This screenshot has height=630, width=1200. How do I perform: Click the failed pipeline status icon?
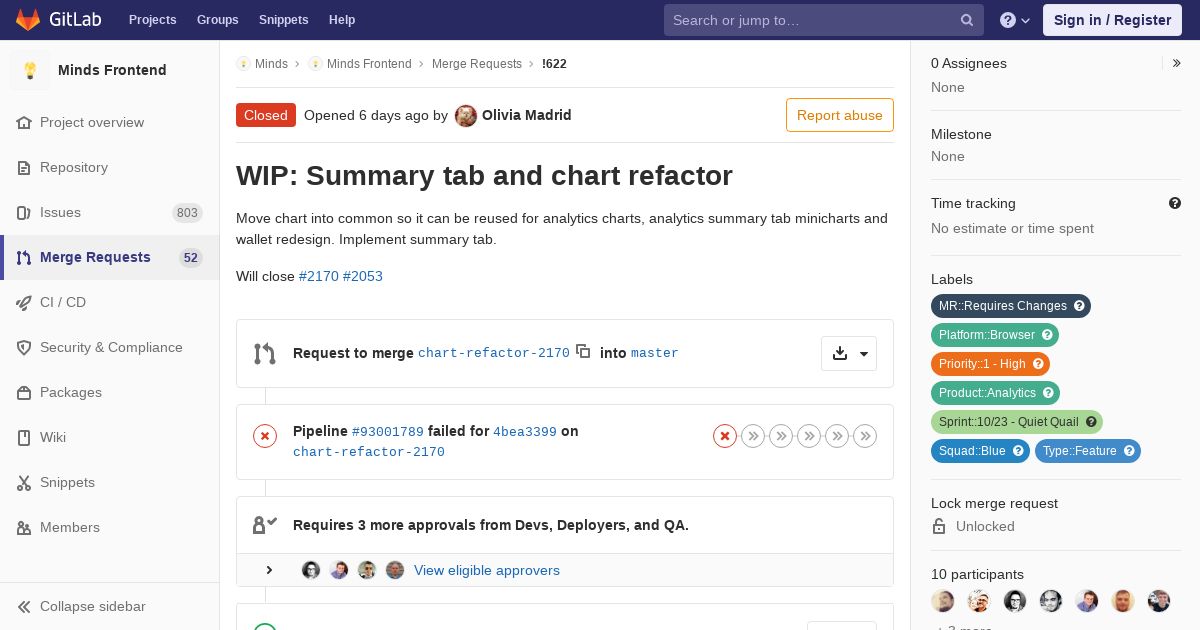pos(265,436)
